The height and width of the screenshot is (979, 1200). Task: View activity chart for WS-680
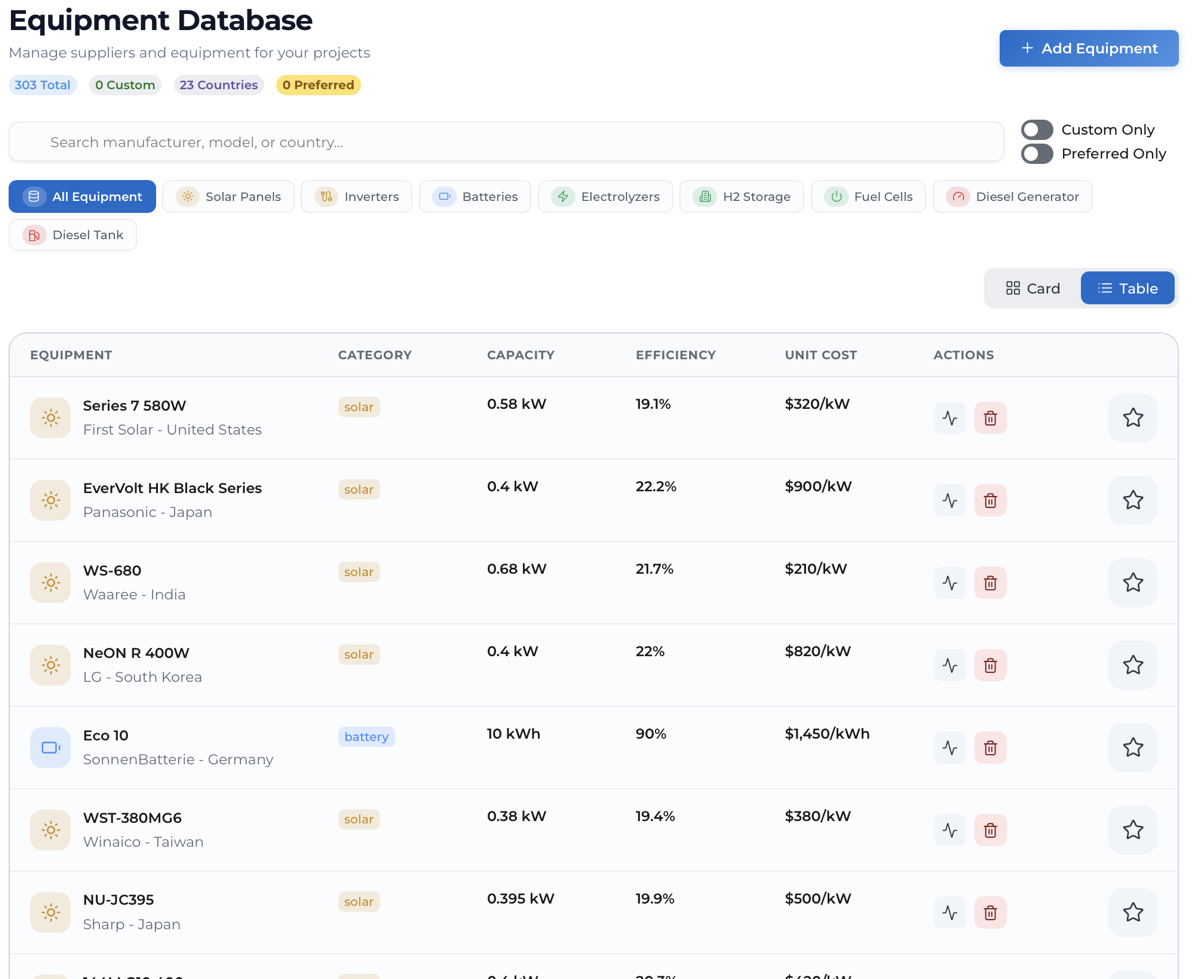(x=950, y=583)
